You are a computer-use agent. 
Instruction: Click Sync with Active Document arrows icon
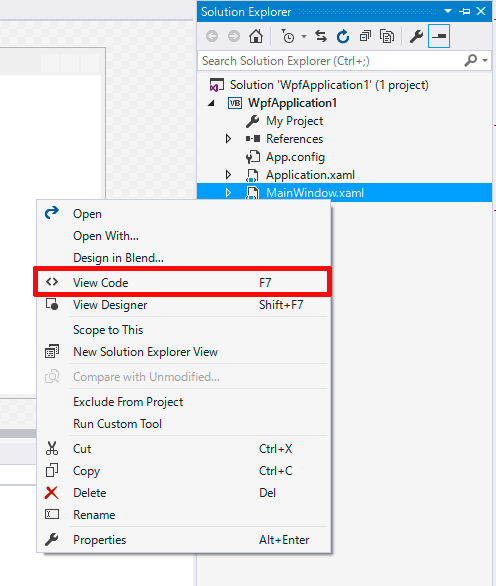pos(321,37)
